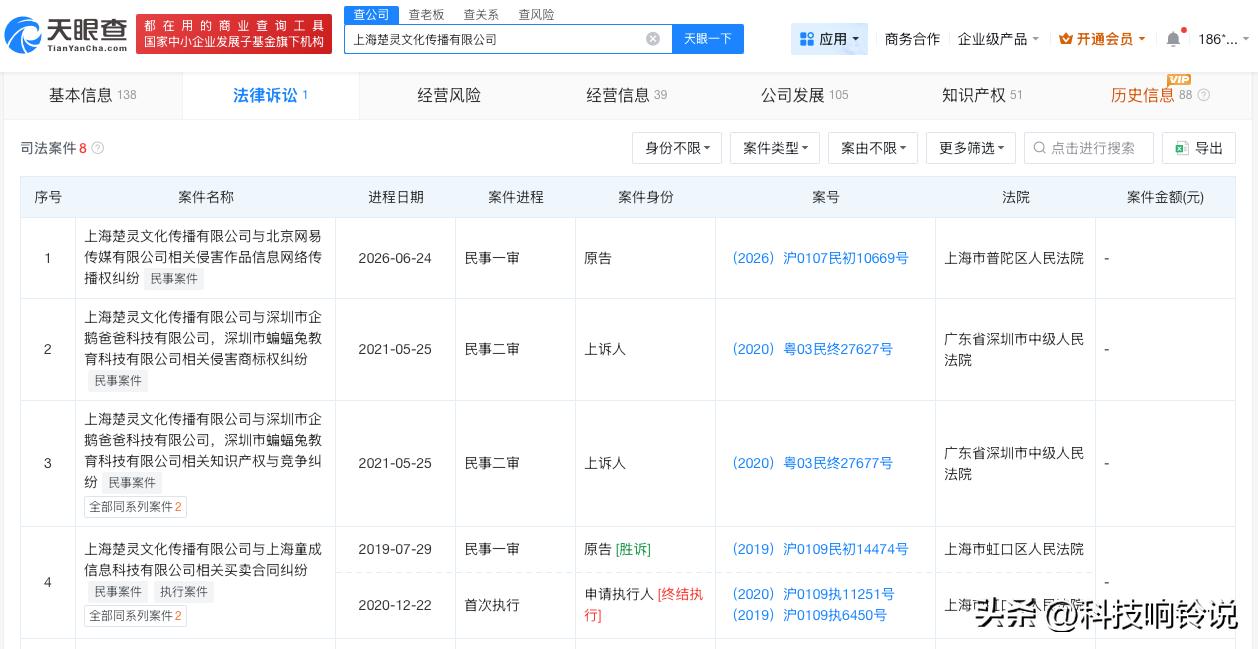Open case number 沪0109民初14474号

coord(820,549)
